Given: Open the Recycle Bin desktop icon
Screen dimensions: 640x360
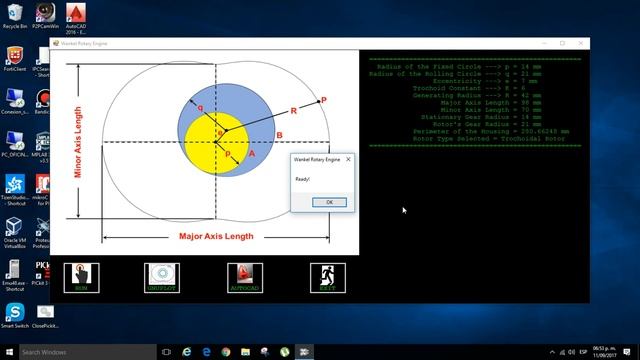Looking at the screenshot, I should pyautogui.click(x=15, y=16).
